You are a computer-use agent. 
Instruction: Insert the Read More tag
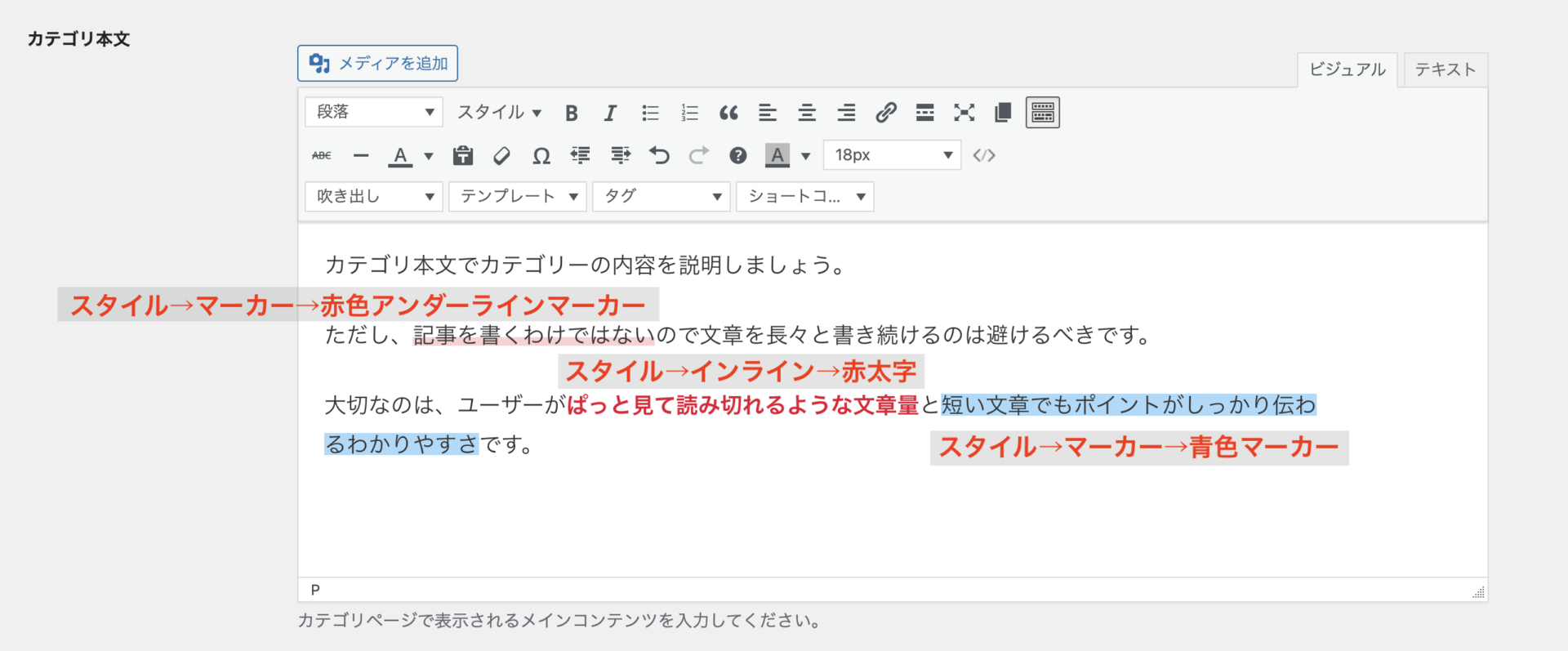pos(924,113)
